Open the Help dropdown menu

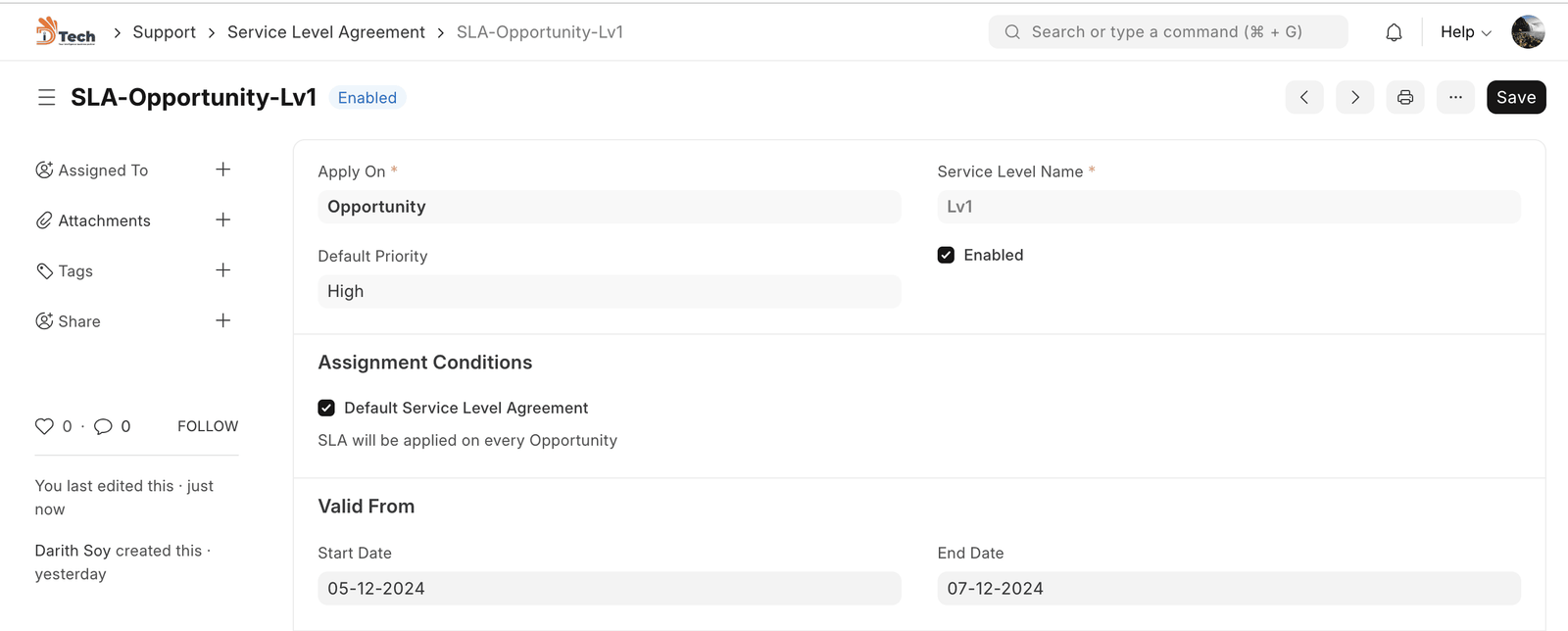coord(1465,32)
